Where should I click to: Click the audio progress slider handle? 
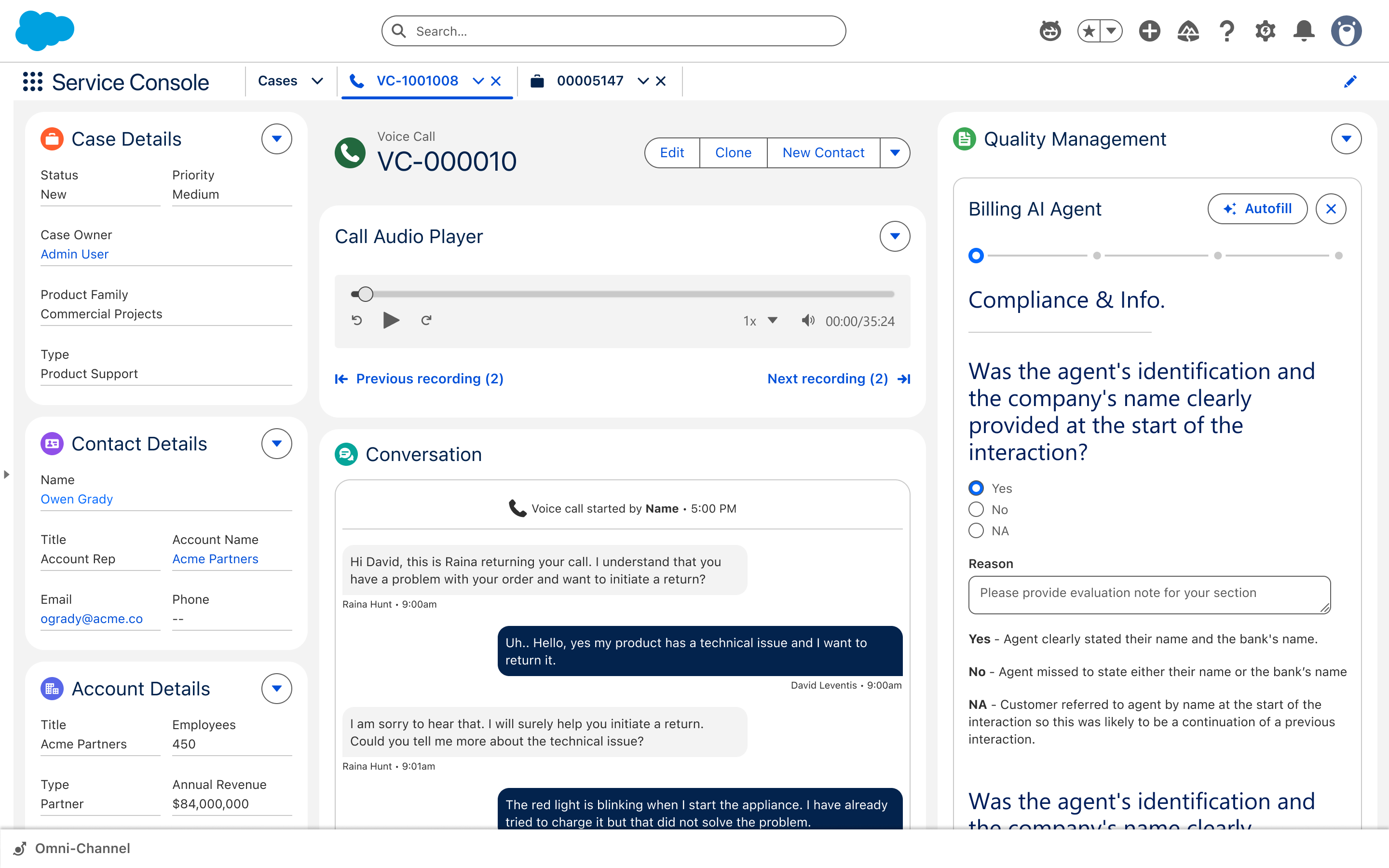tap(366, 295)
